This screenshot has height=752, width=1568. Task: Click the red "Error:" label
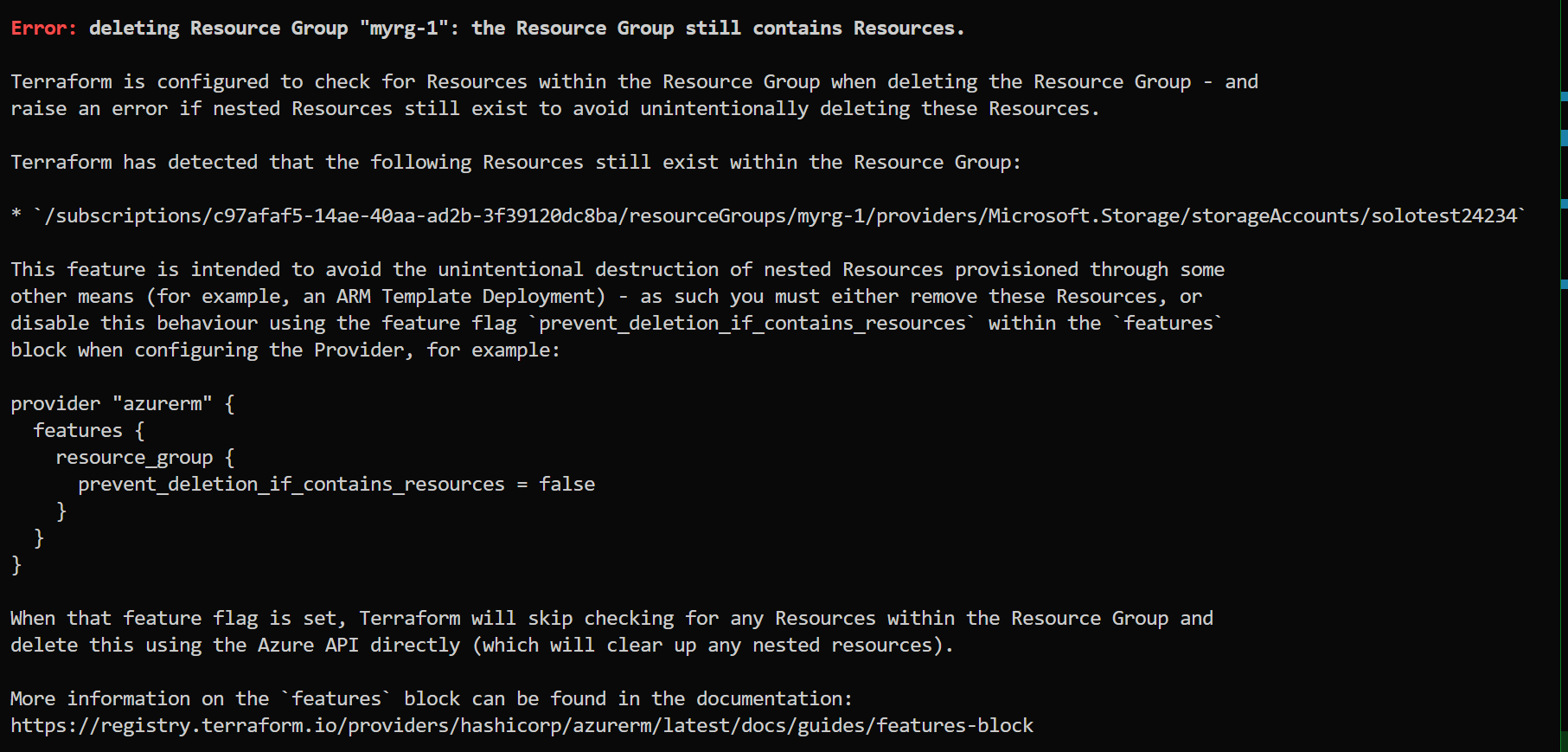coord(43,28)
